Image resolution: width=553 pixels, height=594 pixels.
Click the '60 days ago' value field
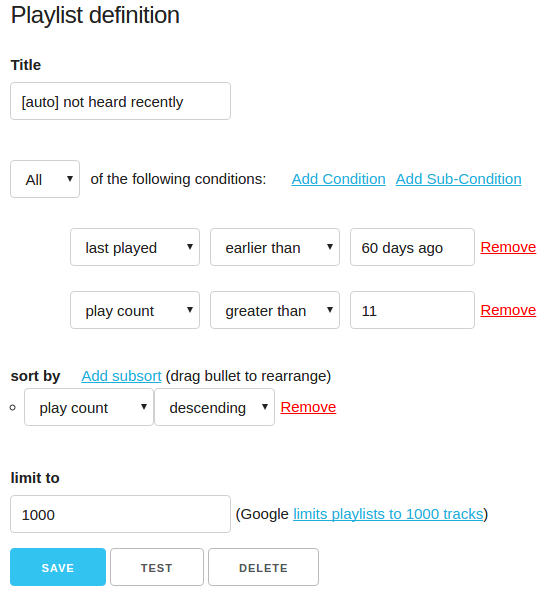(x=412, y=247)
